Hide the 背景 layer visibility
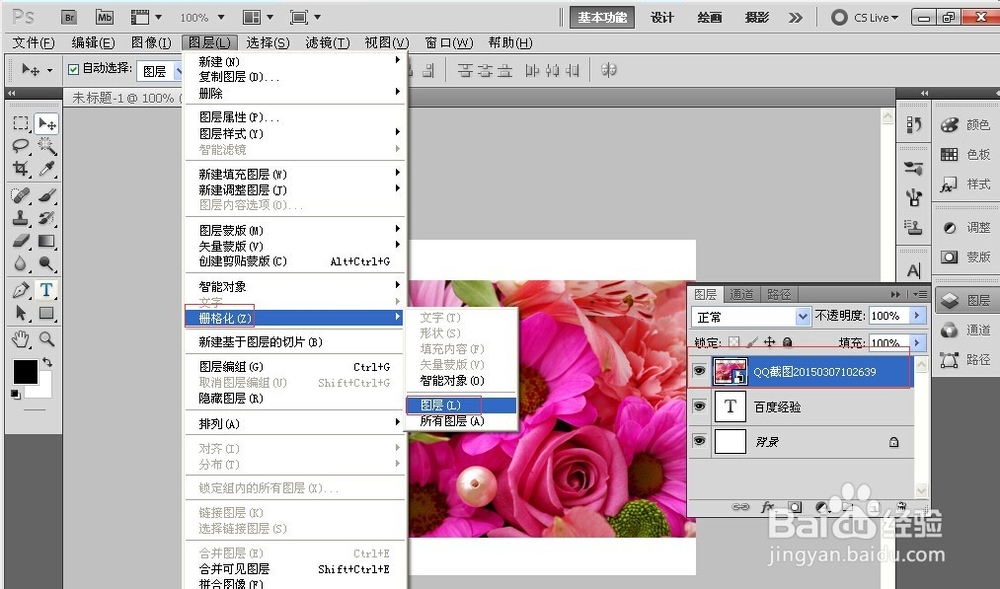This screenshot has height=589, width=1000. click(x=699, y=441)
